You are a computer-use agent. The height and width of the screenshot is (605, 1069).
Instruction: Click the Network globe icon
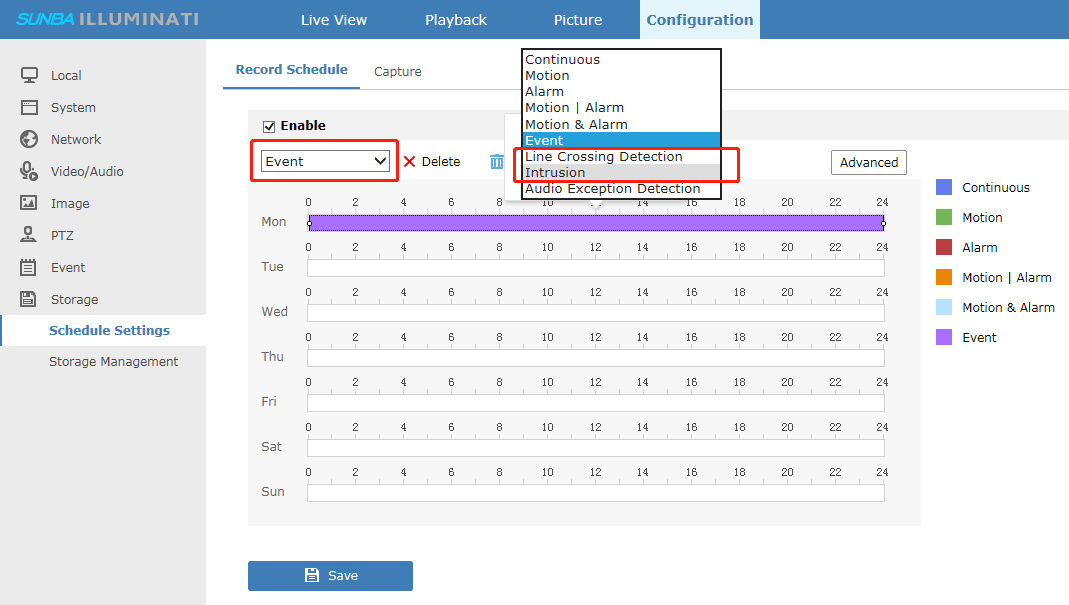29,139
